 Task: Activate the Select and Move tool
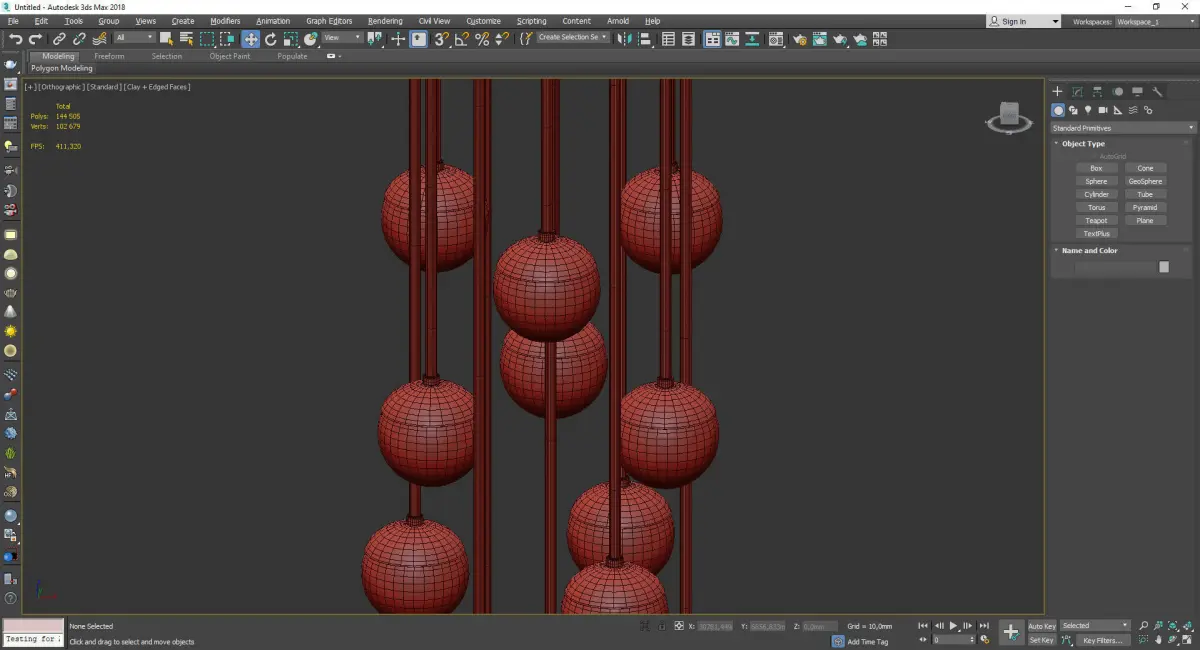(x=250, y=39)
